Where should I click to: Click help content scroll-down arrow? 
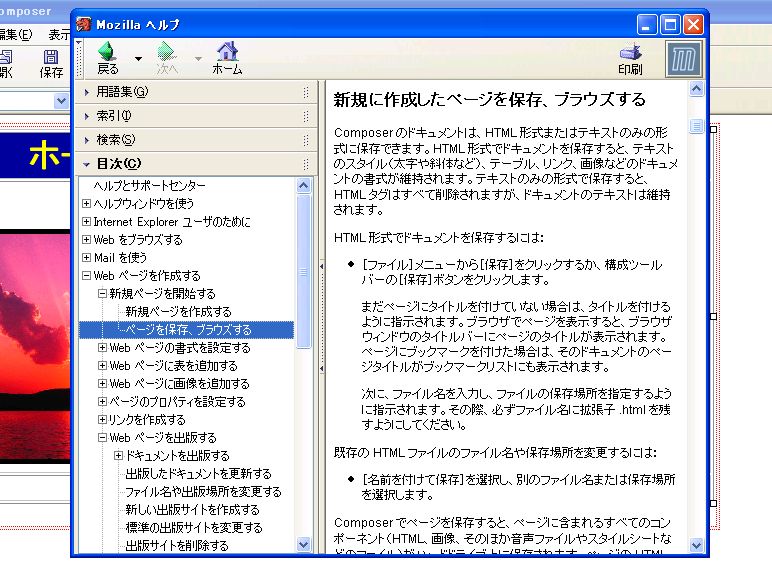pos(696,545)
